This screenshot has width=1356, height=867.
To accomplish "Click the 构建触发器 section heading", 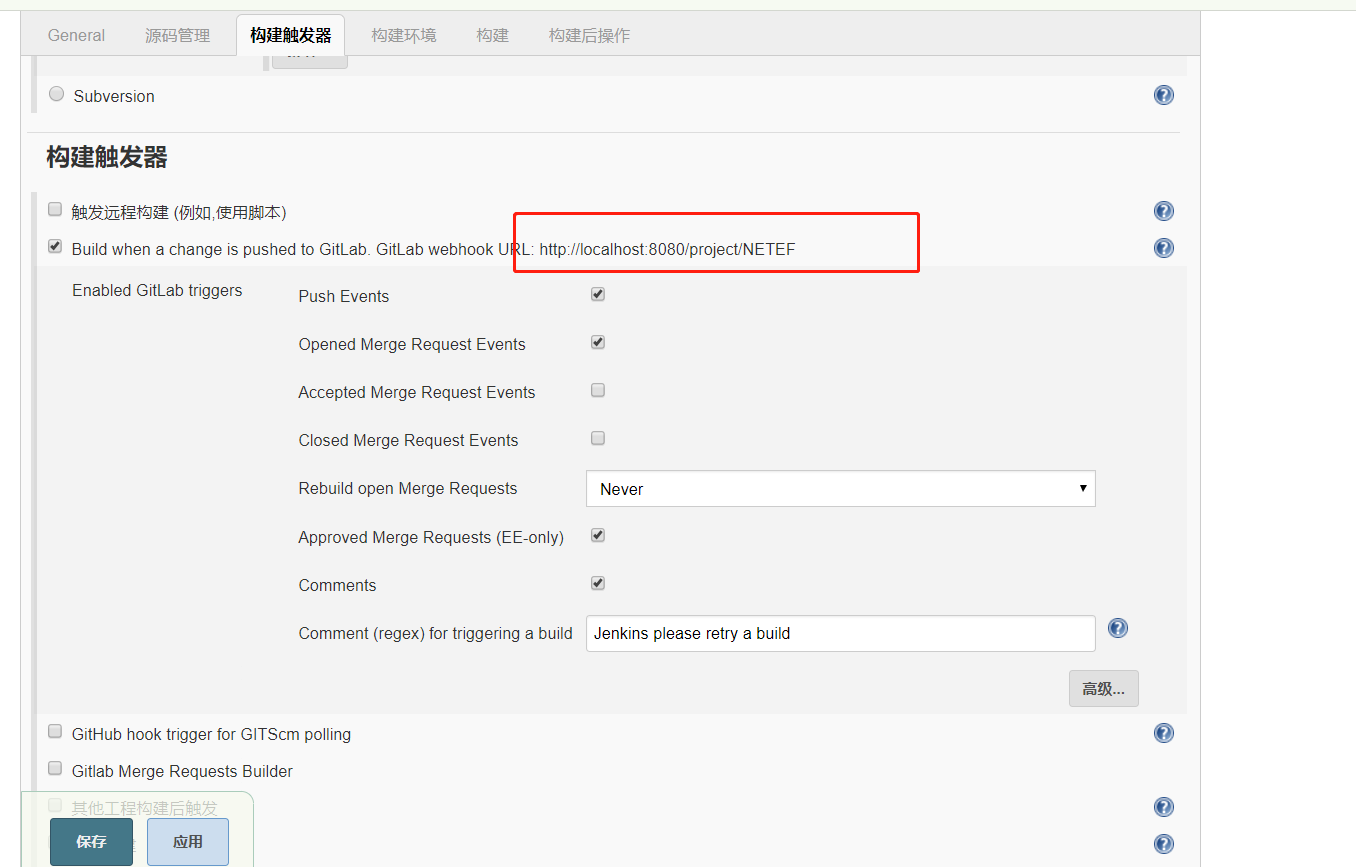I will pyautogui.click(x=107, y=157).
